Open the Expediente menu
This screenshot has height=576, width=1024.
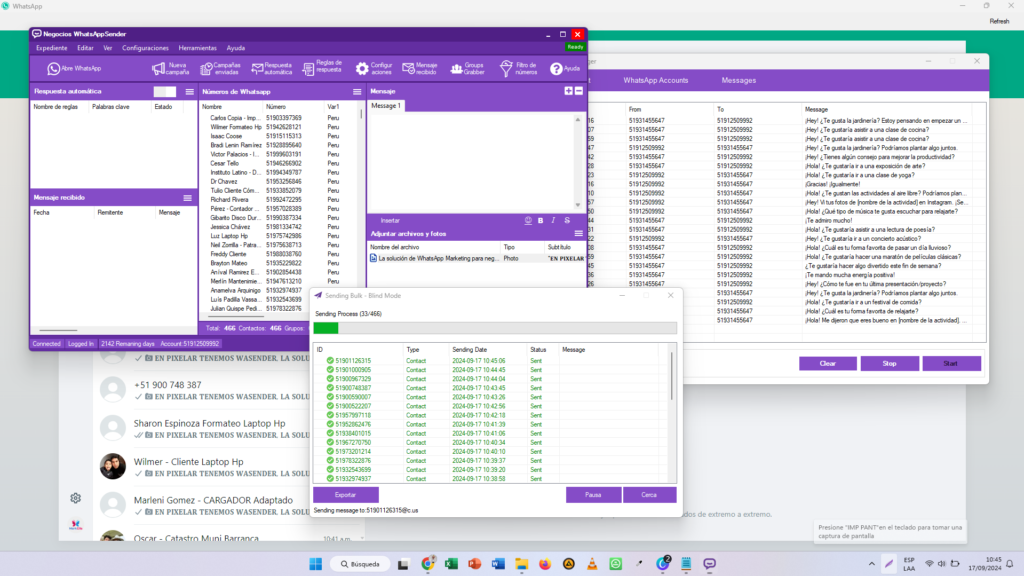point(52,48)
